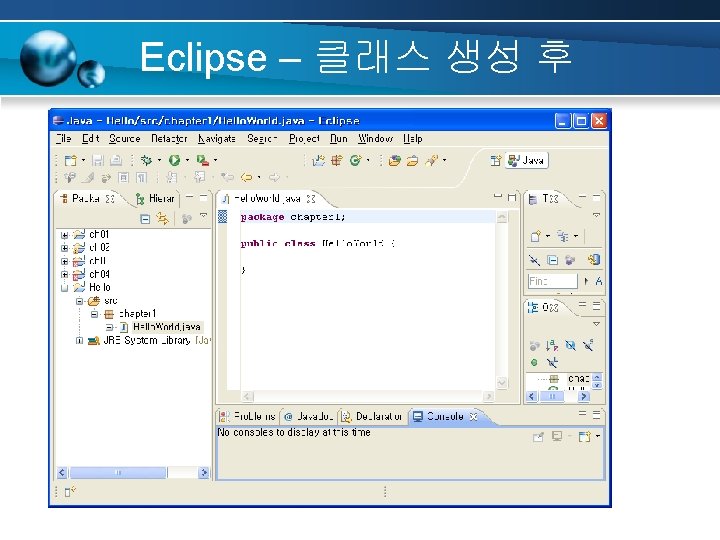
Task: Open dropdown arrow next to Run icon
Action: (x=187, y=160)
